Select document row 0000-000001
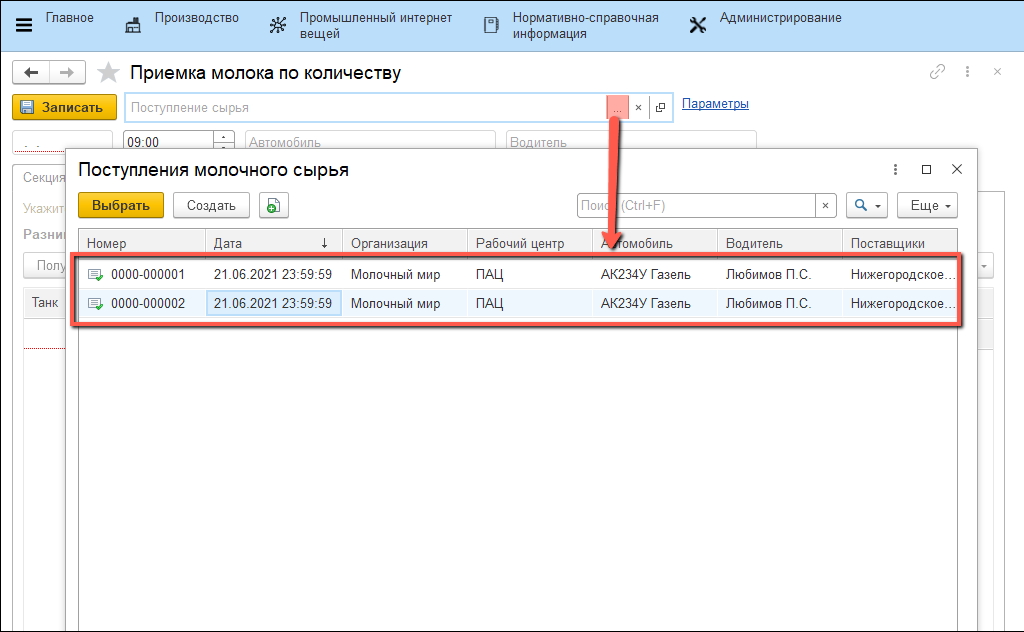 (147, 274)
